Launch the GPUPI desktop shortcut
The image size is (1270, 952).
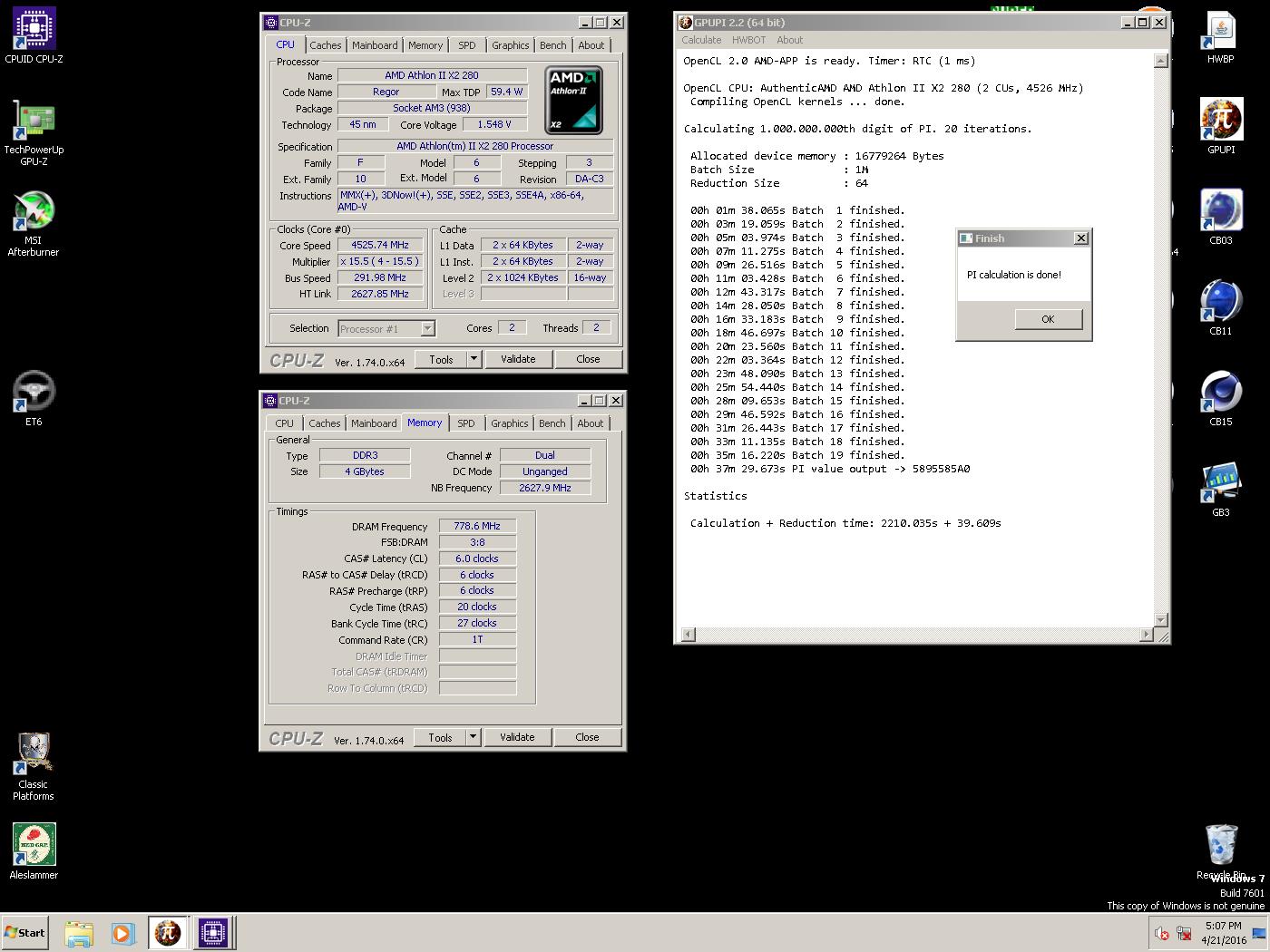[x=1220, y=126]
